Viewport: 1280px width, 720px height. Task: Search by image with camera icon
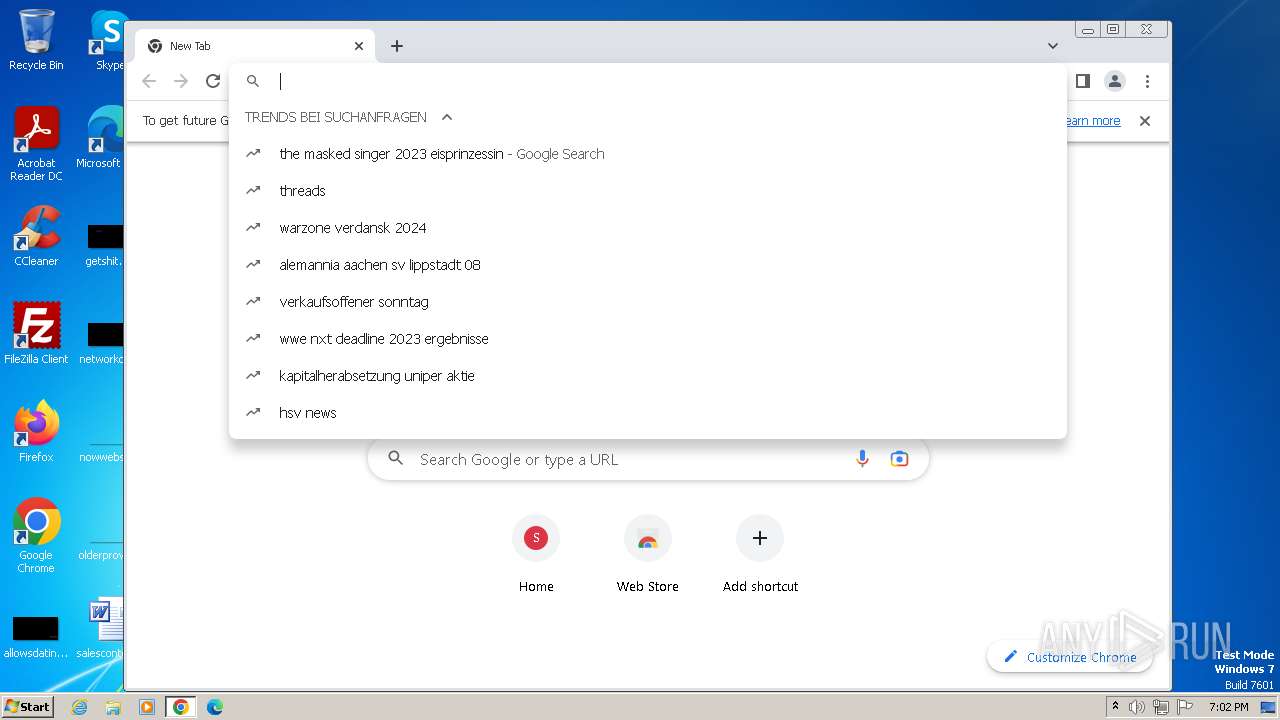899,459
